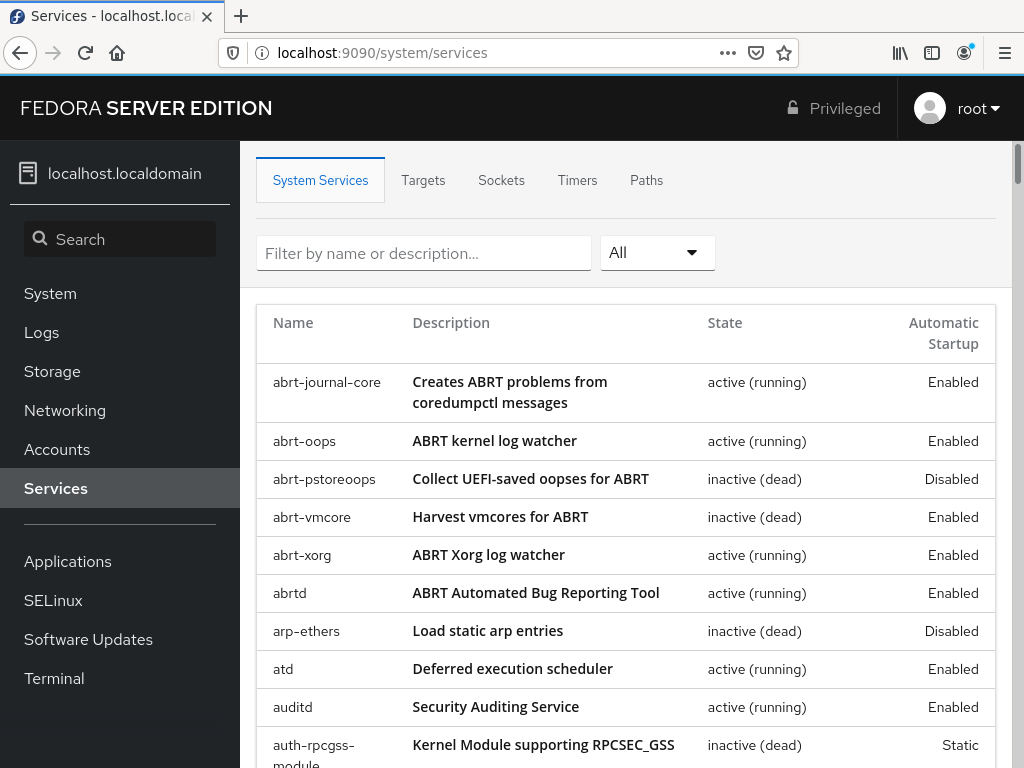Open a new browser tab
Viewport: 1024px width, 768px height.
(x=241, y=16)
